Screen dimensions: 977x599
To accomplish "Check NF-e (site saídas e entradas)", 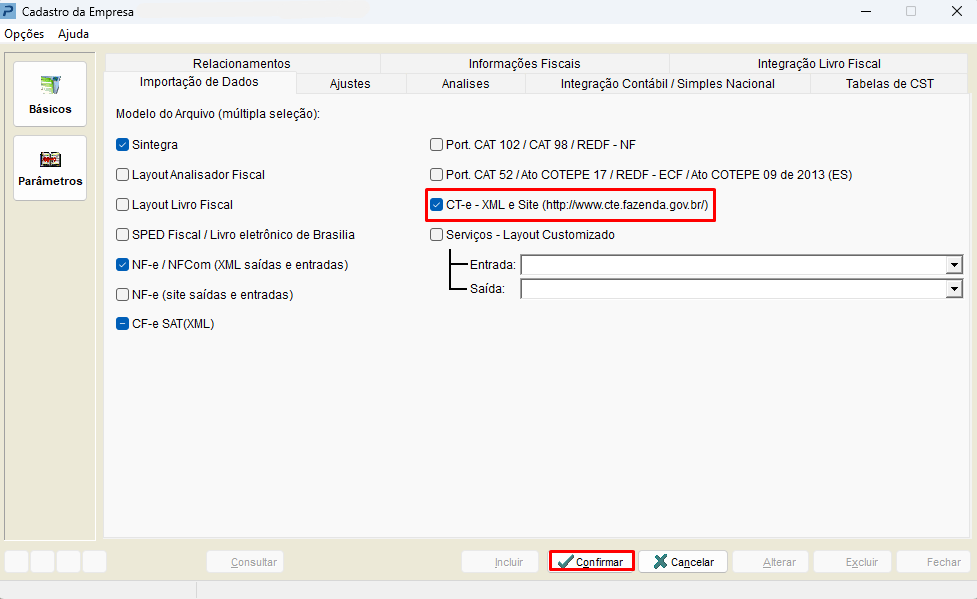I will pos(123,294).
